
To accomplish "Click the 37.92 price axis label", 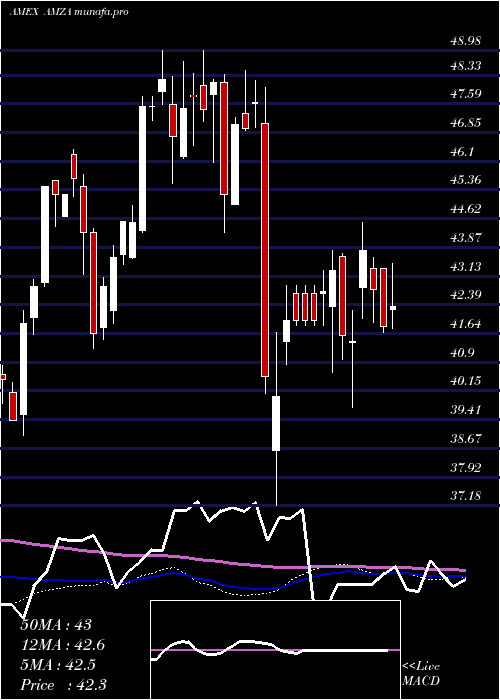I will pos(465,467).
